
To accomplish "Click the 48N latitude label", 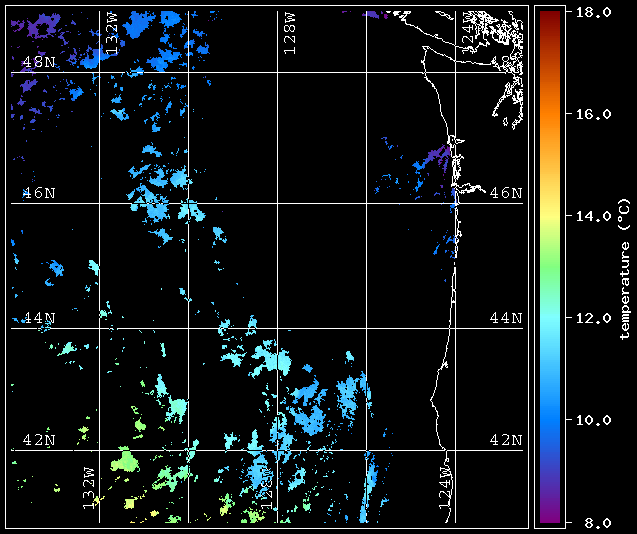I will [x=39, y=63].
